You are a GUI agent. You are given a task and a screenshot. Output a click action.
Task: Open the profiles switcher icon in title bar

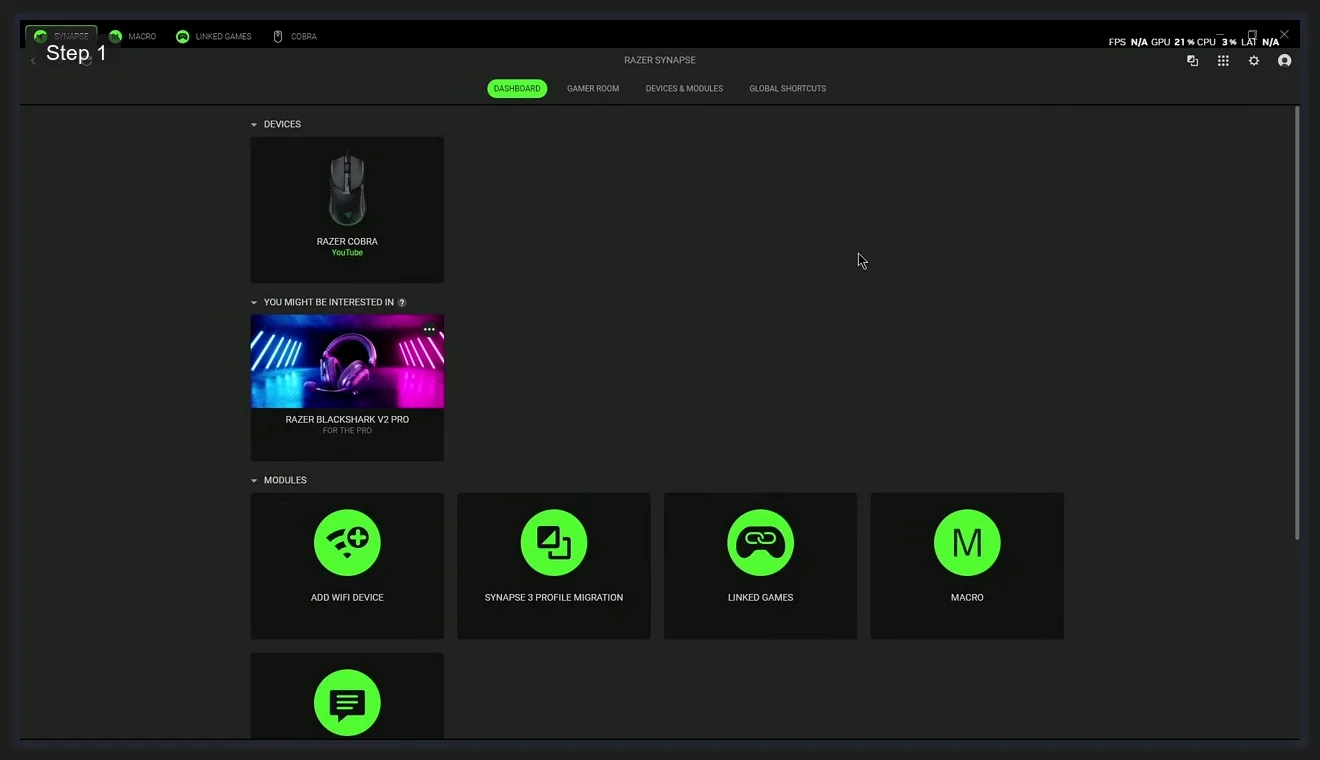(x=1192, y=60)
